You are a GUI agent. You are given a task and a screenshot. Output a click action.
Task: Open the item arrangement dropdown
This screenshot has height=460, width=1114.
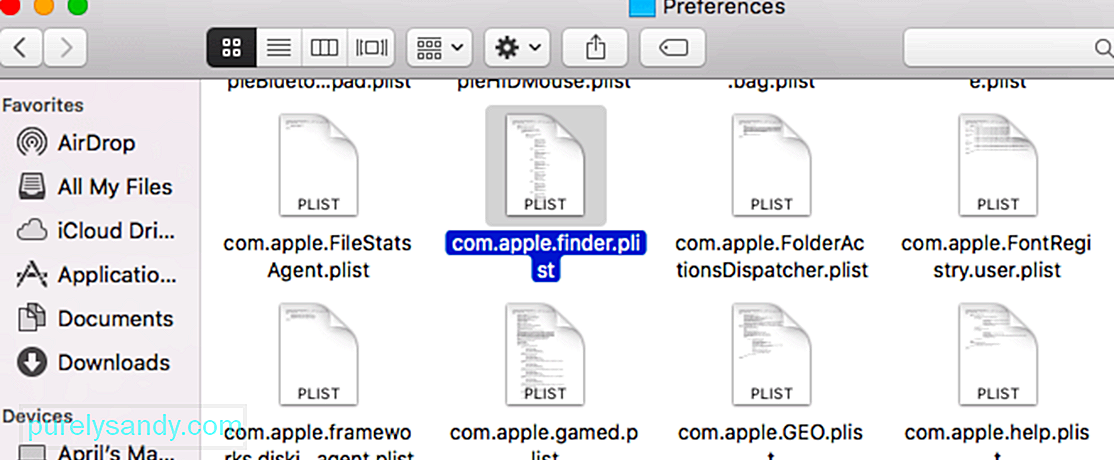click(x=439, y=48)
